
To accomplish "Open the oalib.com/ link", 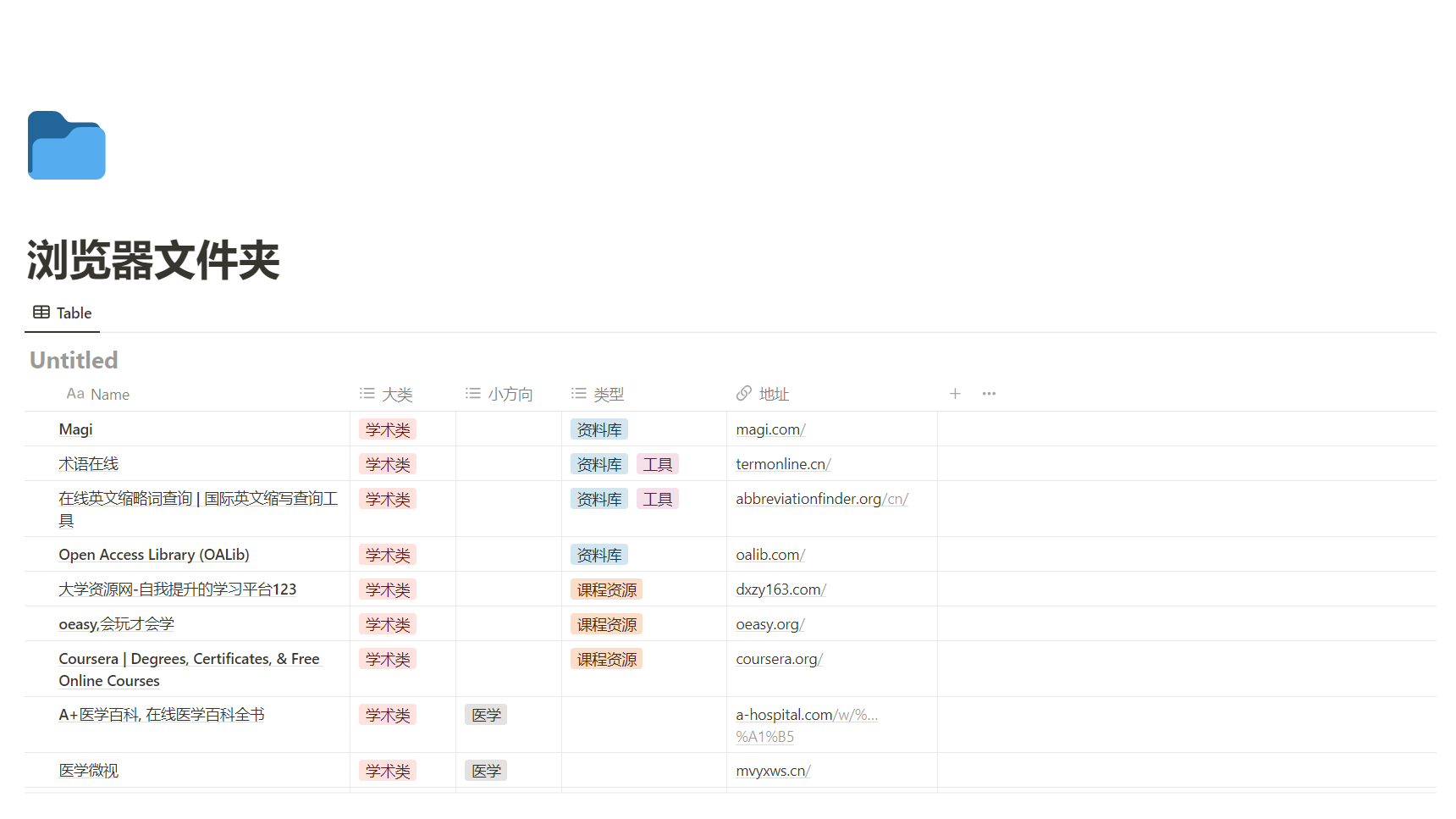I will pyautogui.click(x=770, y=555).
